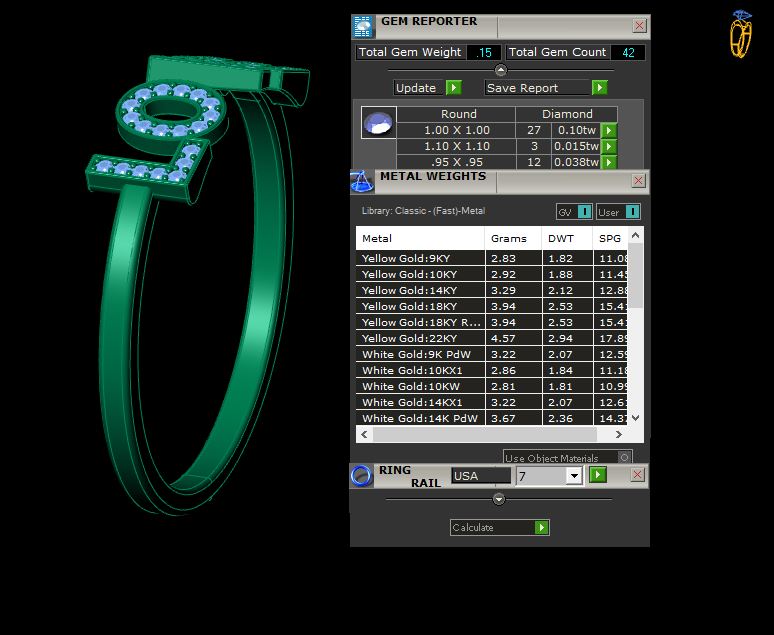Select the Yellow Gold:22KY row

coord(492,338)
